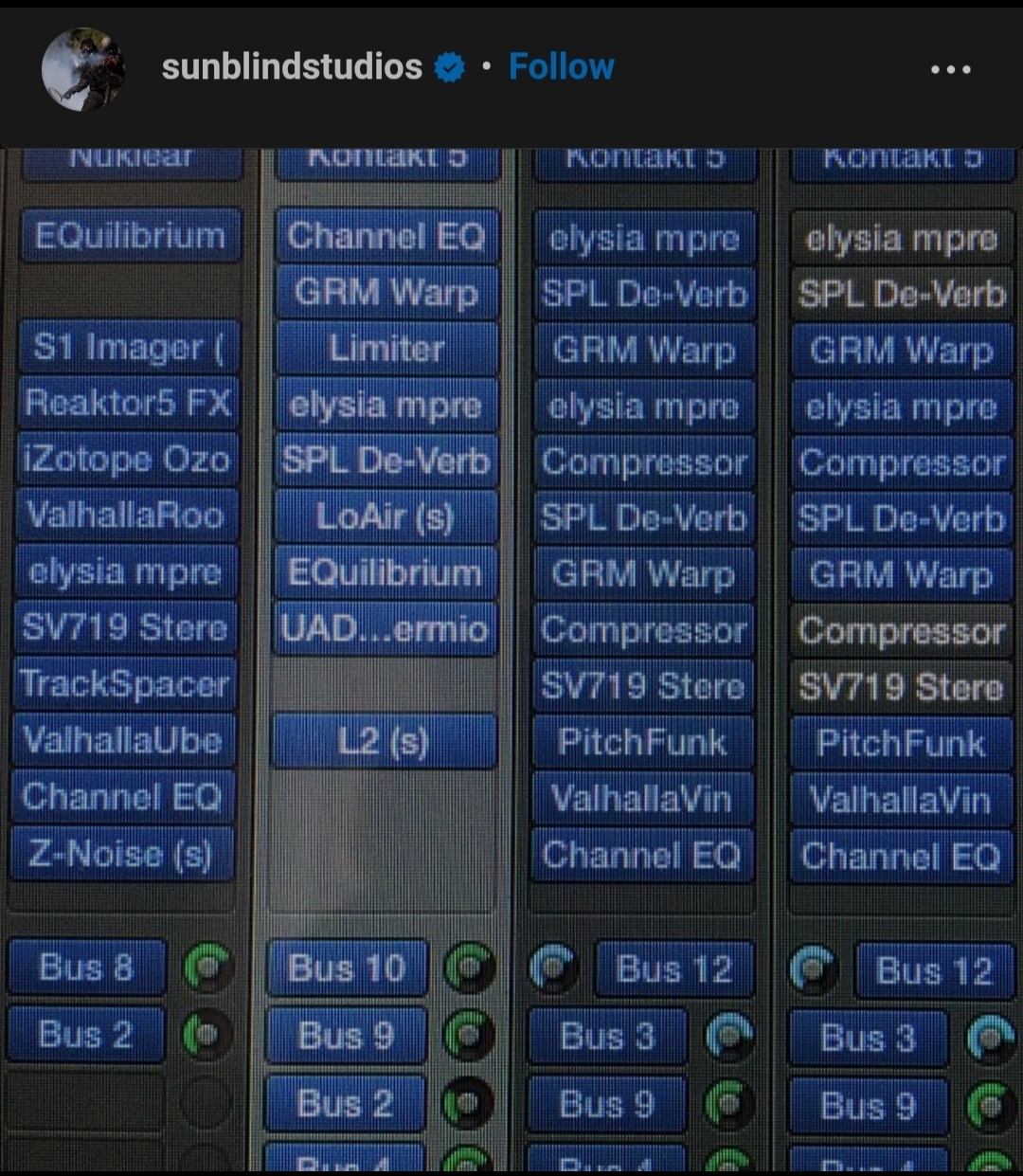Screen dimensions: 1023x1176
Task: Open SPL De-Verb slot above LoAir (s)
Action: click(386, 461)
